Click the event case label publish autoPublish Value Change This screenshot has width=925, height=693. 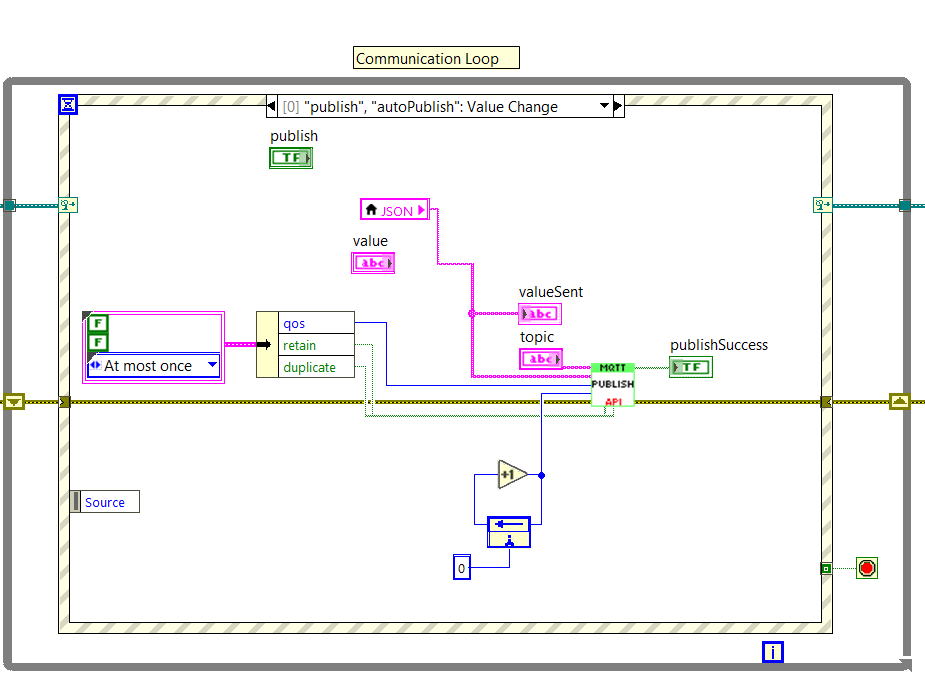tap(420, 107)
